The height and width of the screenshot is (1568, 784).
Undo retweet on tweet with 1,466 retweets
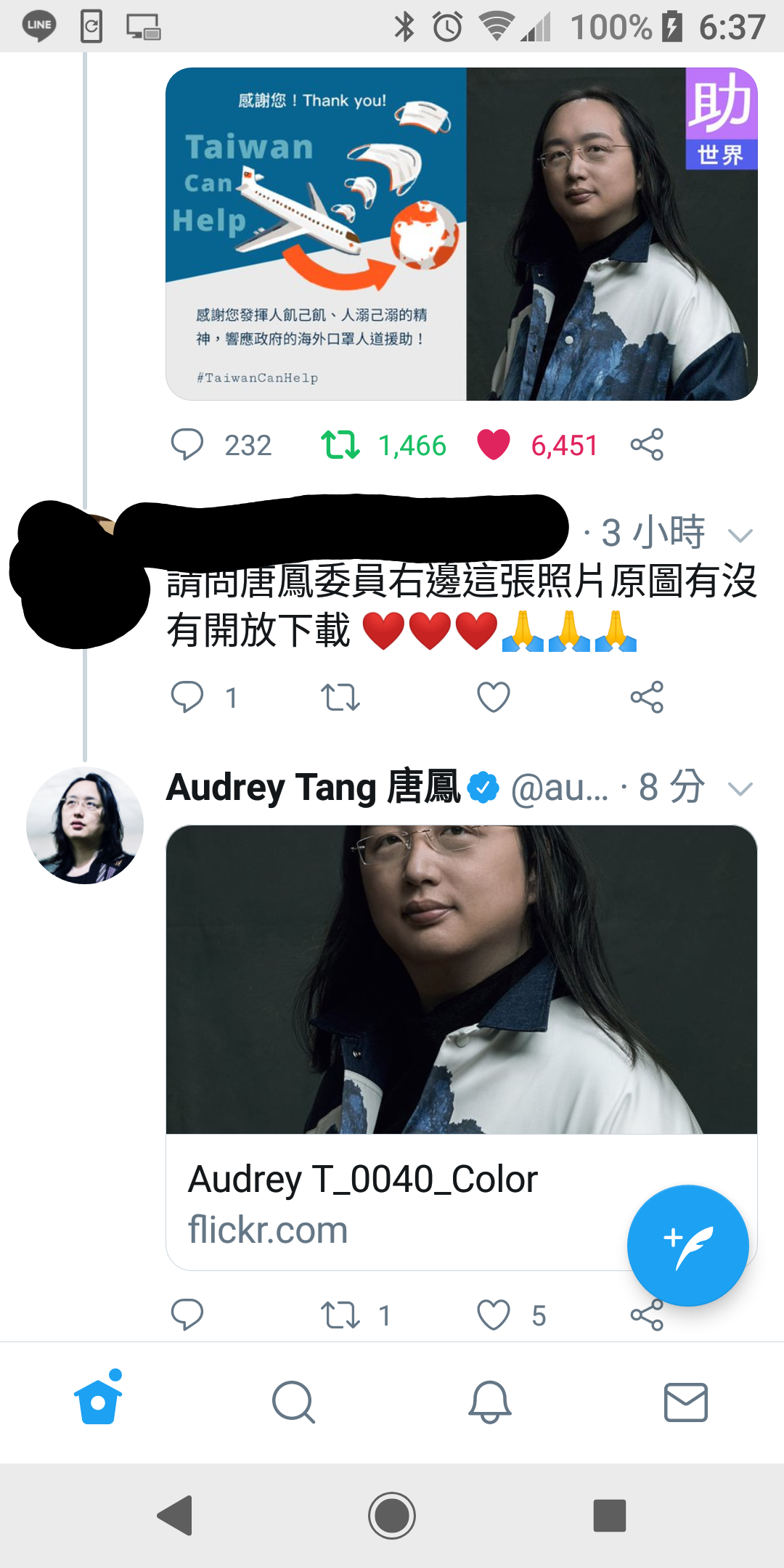click(340, 444)
